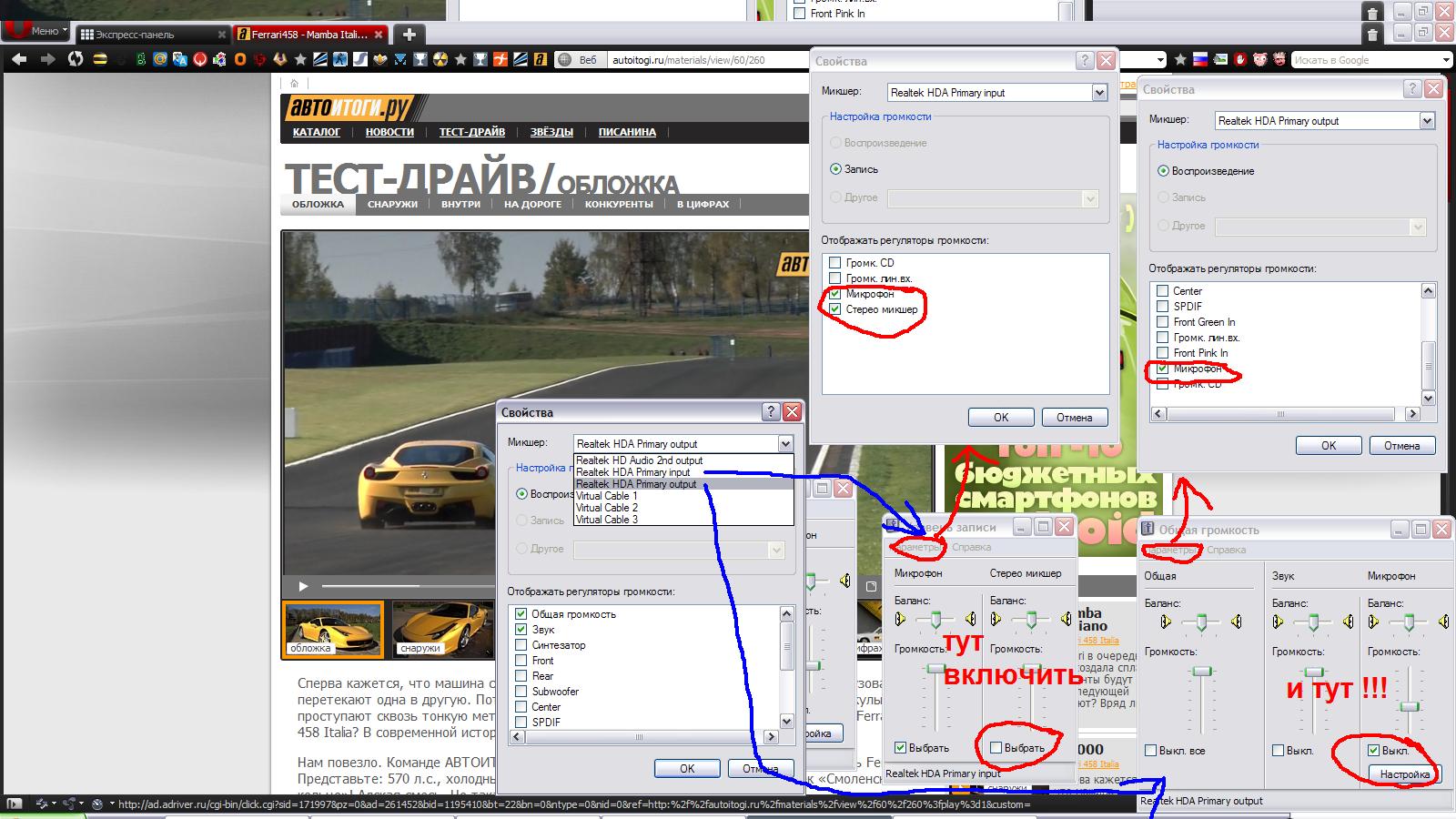Uncheck the Стерео микшер checkbox

[834, 309]
